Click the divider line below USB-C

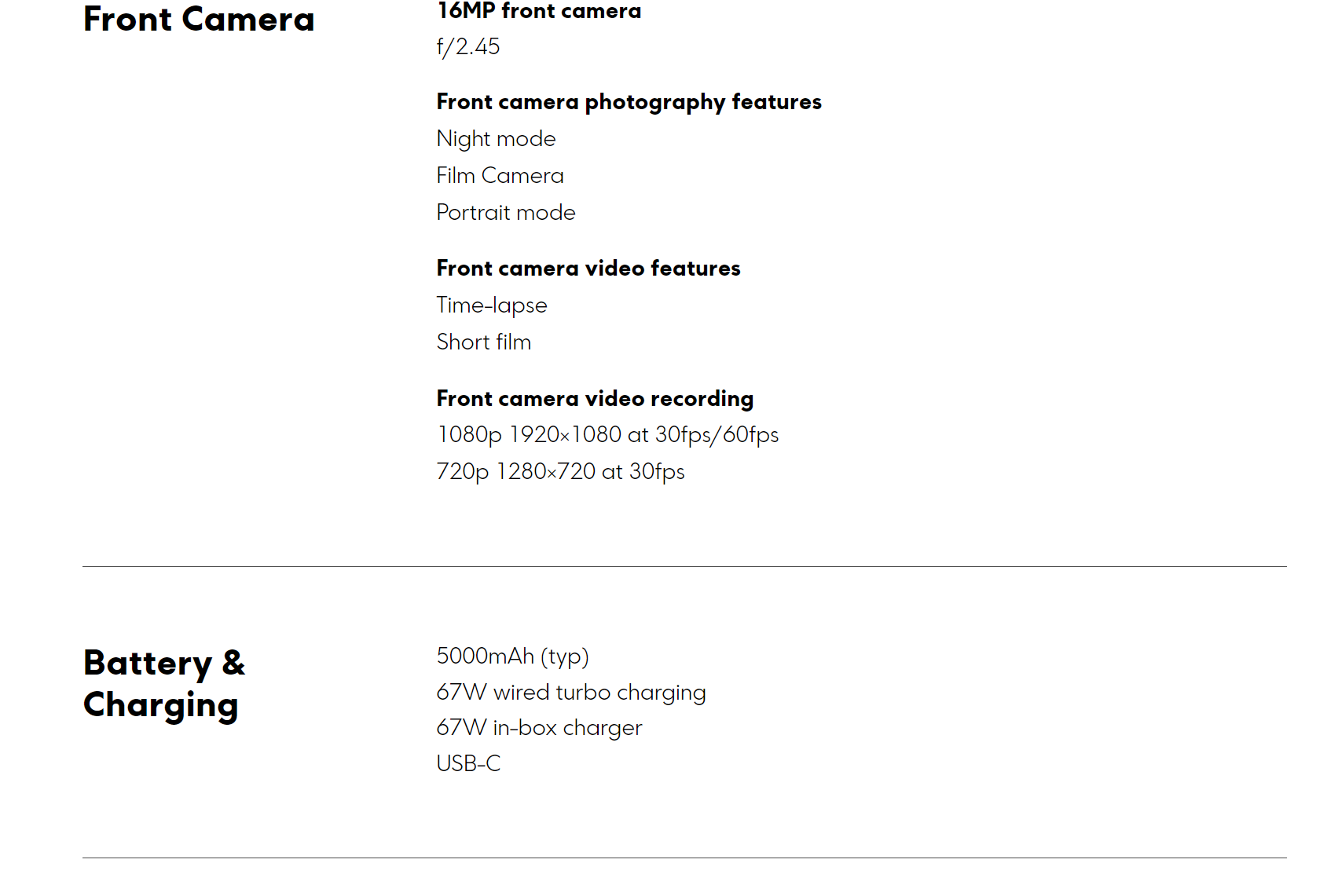[x=684, y=858]
